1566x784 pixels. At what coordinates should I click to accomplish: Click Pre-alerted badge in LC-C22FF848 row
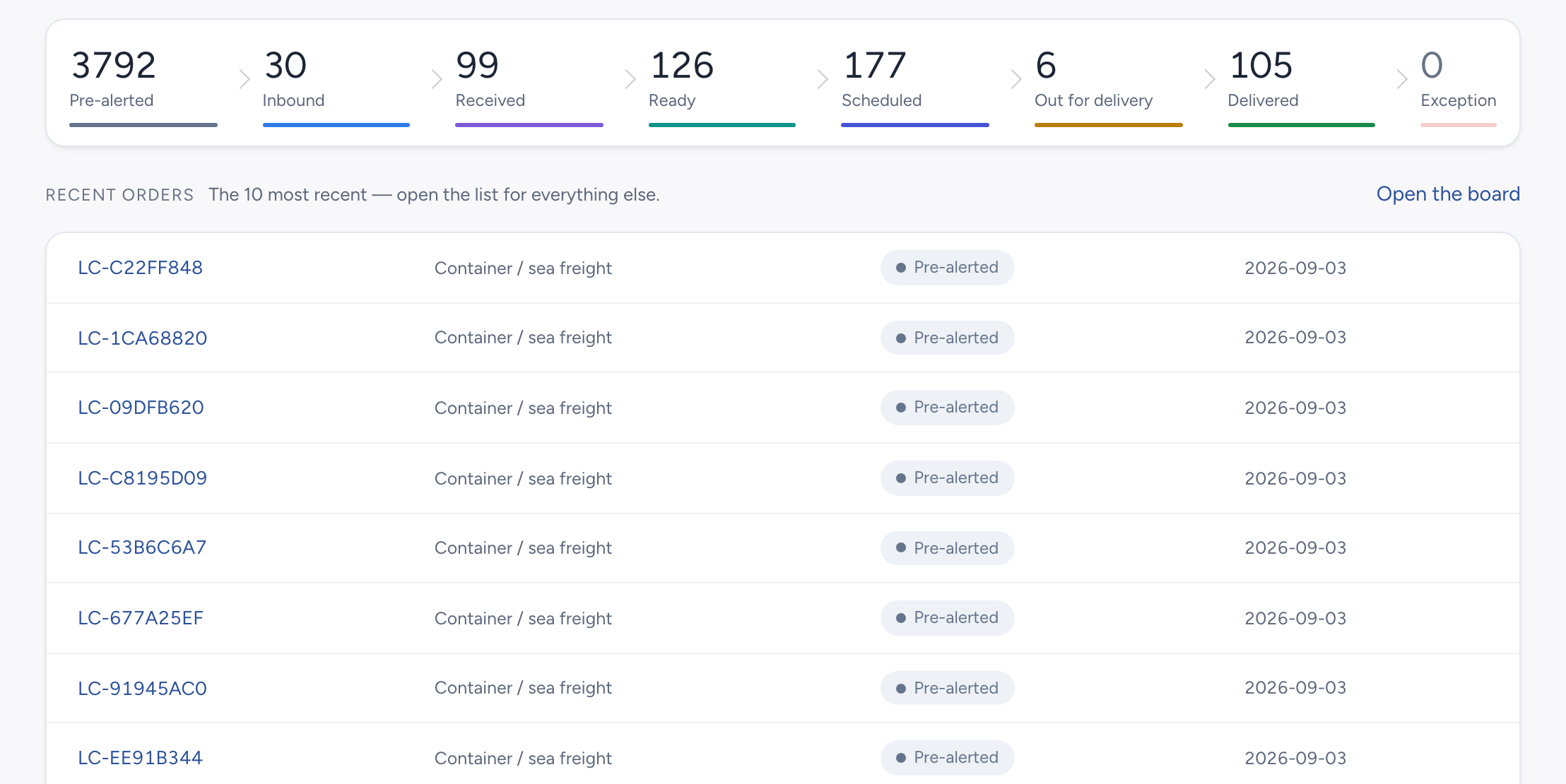947,268
